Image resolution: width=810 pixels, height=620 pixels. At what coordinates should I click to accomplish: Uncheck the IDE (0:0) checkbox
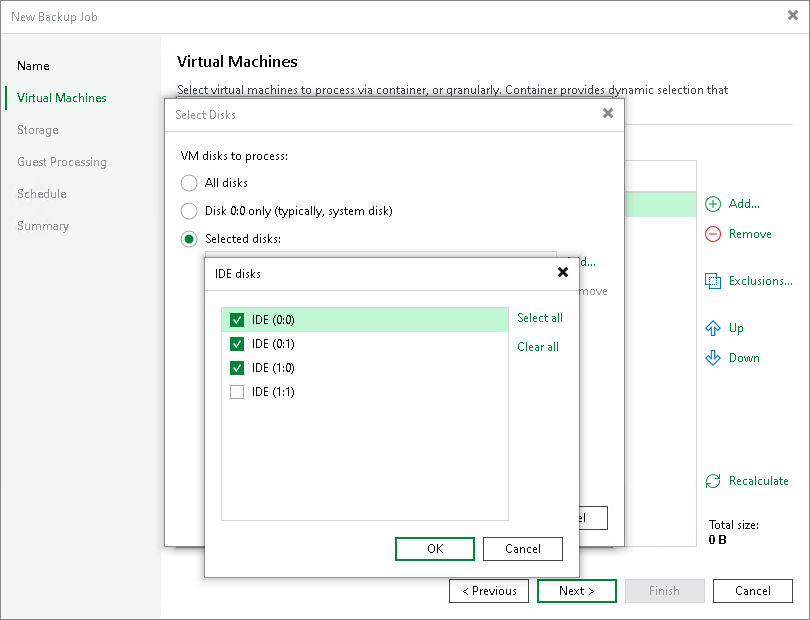(x=237, y=320)
